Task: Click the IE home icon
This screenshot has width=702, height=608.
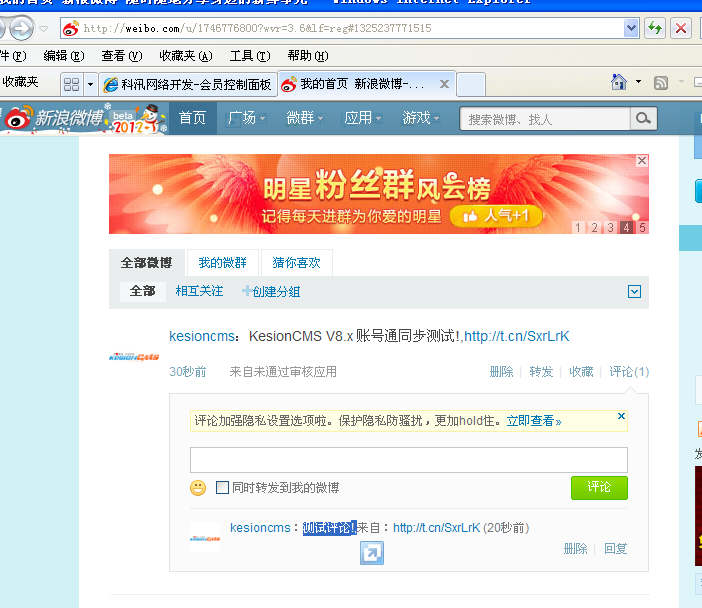Action: (x=619, y=83)
